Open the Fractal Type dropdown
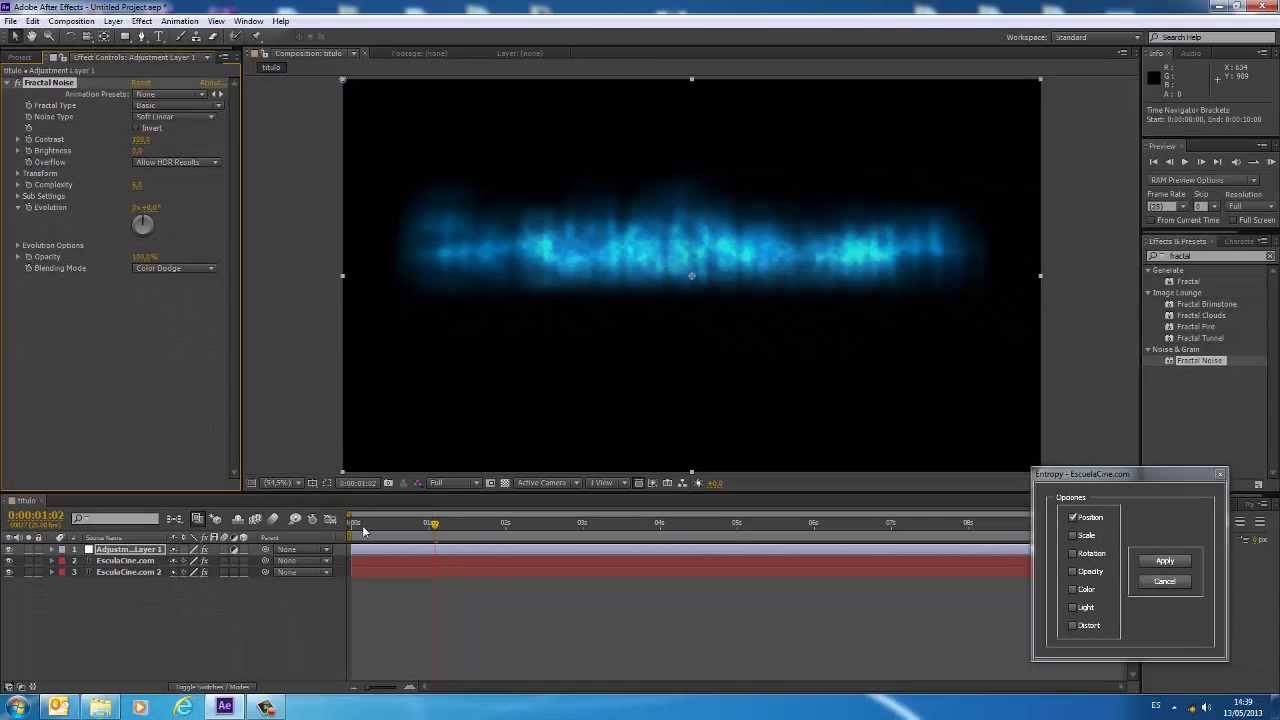 pyautogui.click(x=178, y=105)
